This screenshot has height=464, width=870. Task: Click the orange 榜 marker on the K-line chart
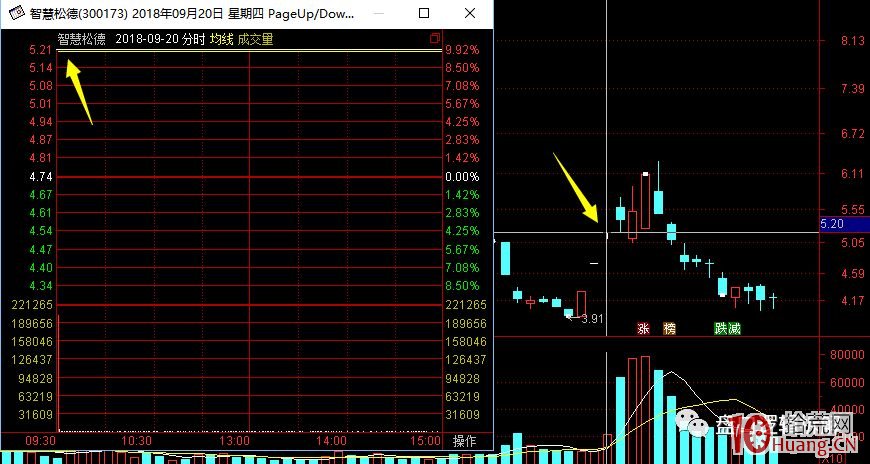point(670,329)
